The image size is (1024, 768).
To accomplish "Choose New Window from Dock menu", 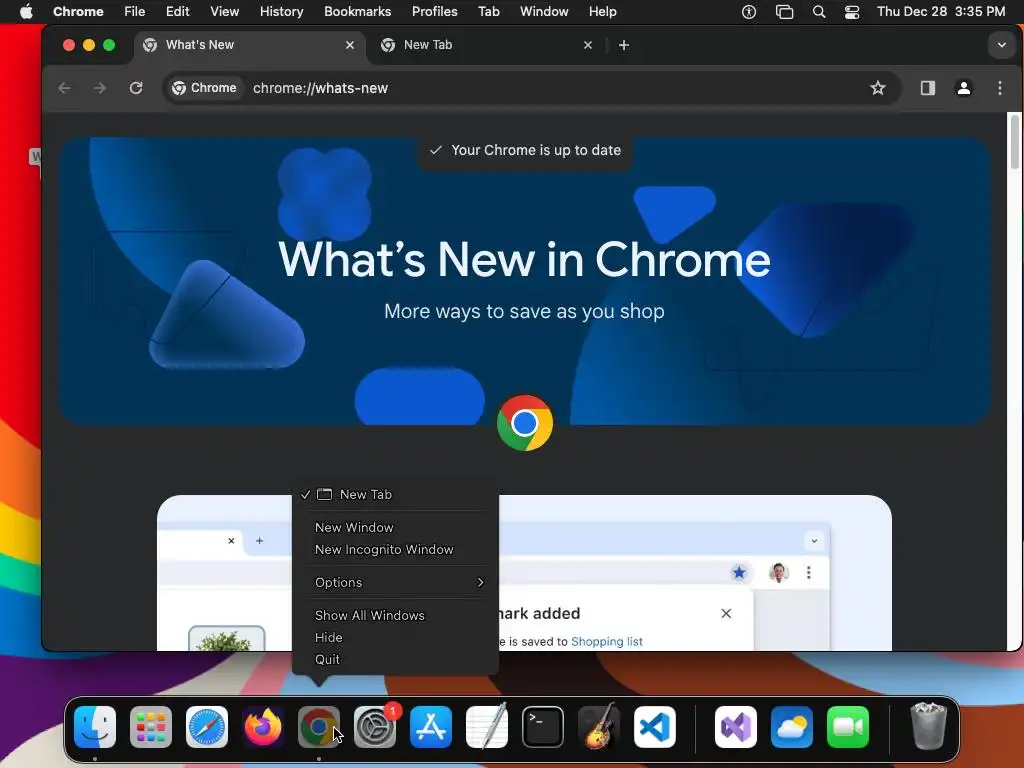I will pyautogui.click(x=395, y=528).
